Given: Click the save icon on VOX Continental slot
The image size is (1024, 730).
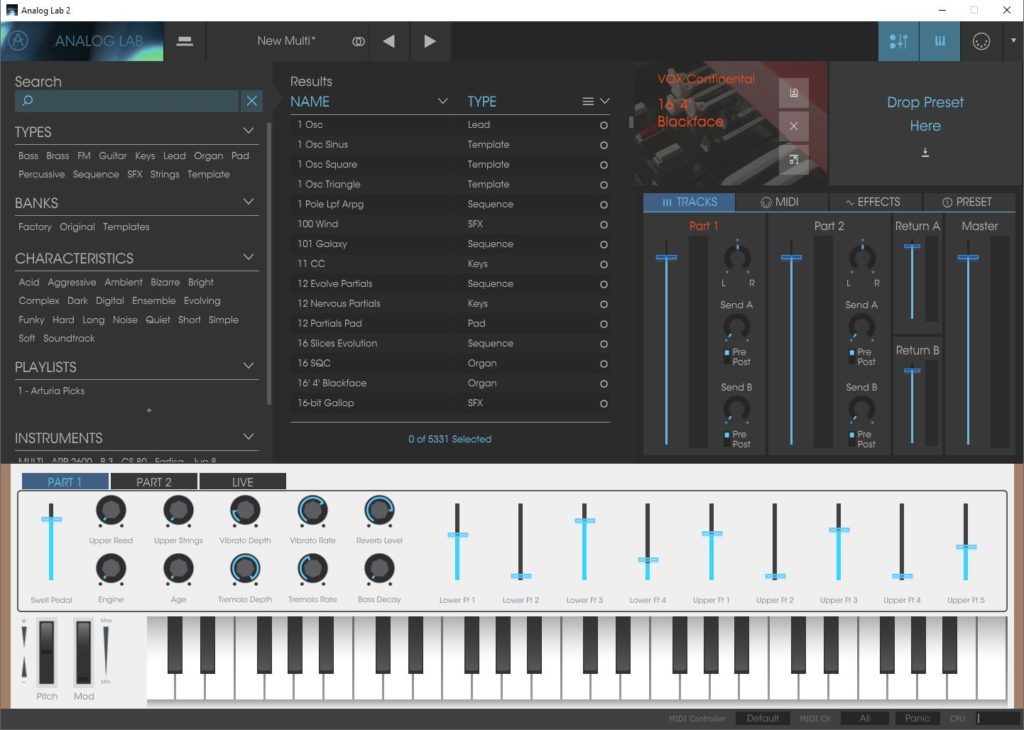Looking at the screenshot, I should click(793, 93).
